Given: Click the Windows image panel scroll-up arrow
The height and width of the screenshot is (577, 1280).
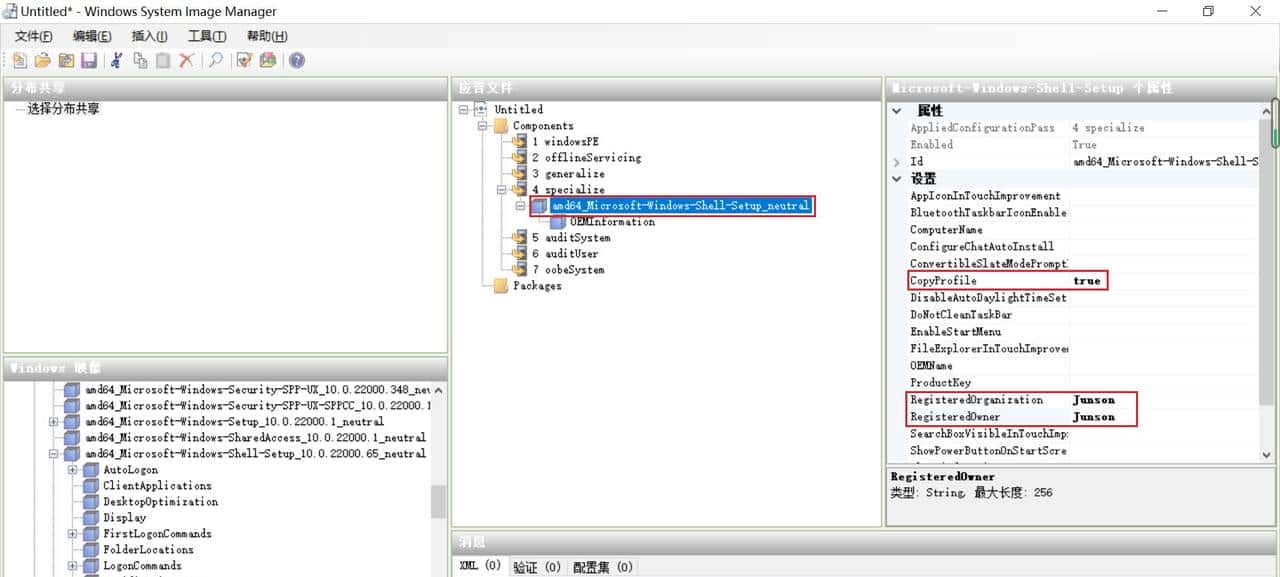Looking at the screenshot, I should pos(439,390).
